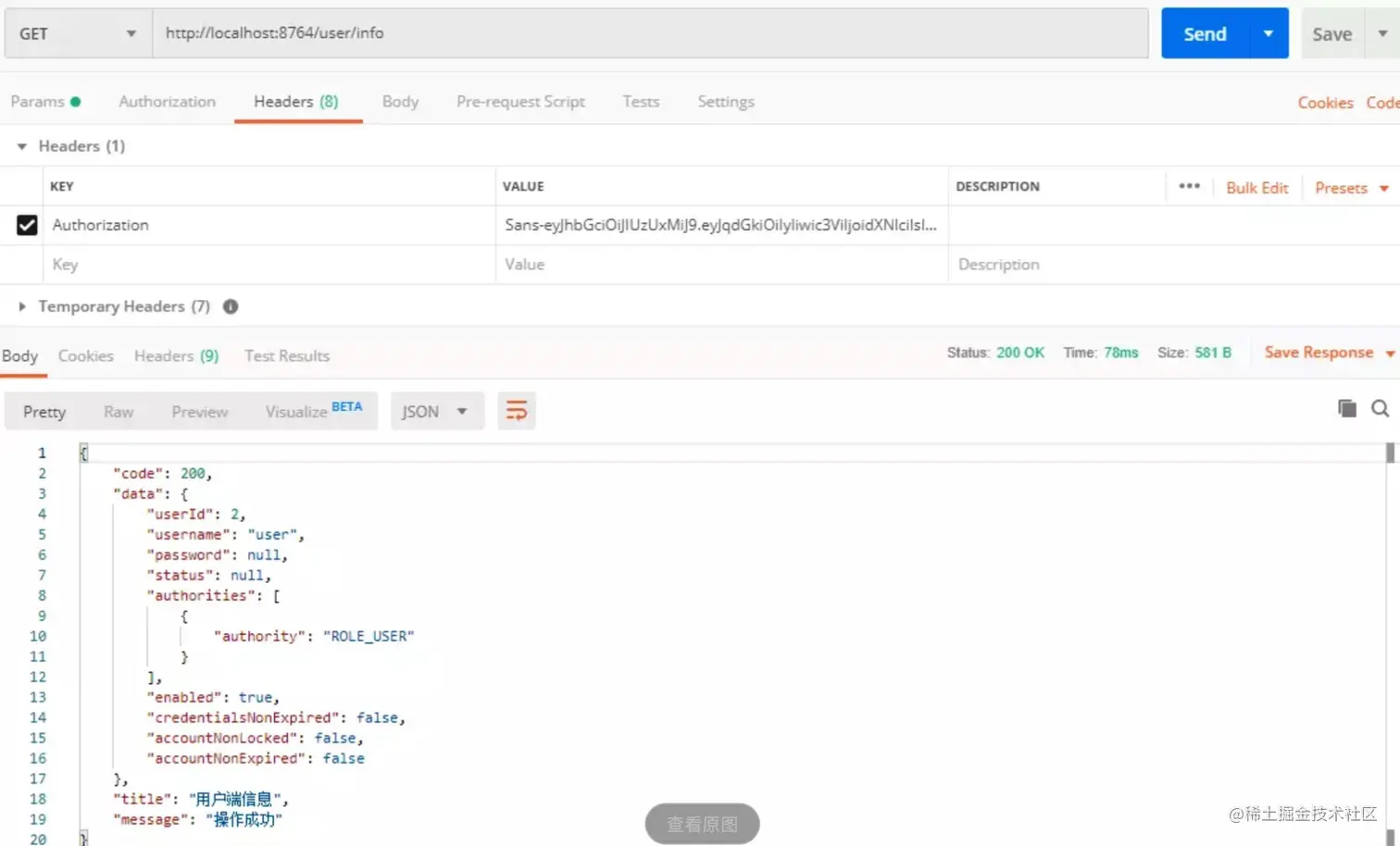Click the 581 B size value
Viewport: 1400px width, 846px height.
1213,353
